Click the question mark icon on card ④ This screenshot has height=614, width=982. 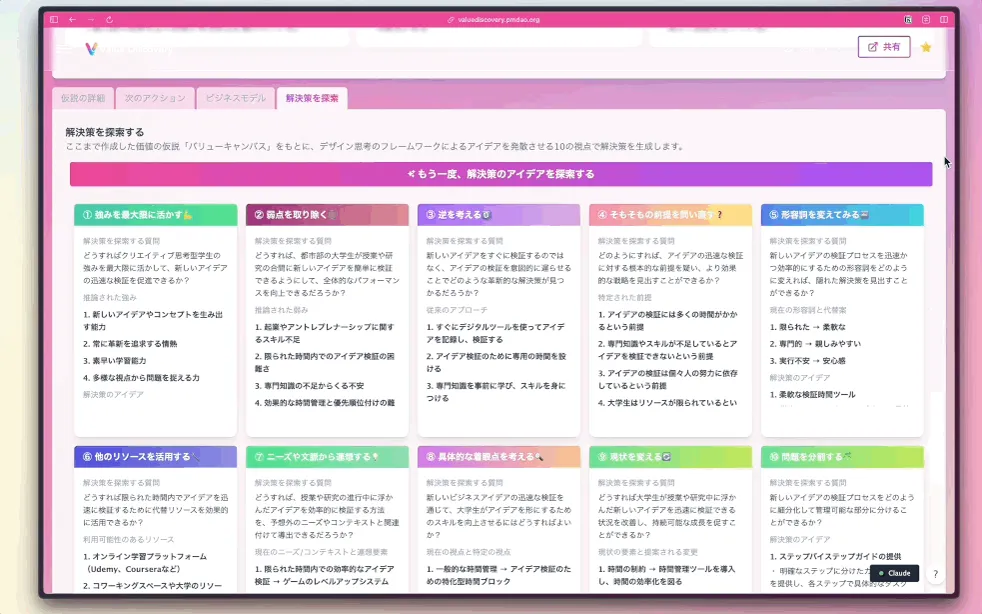tap(720, 215)
